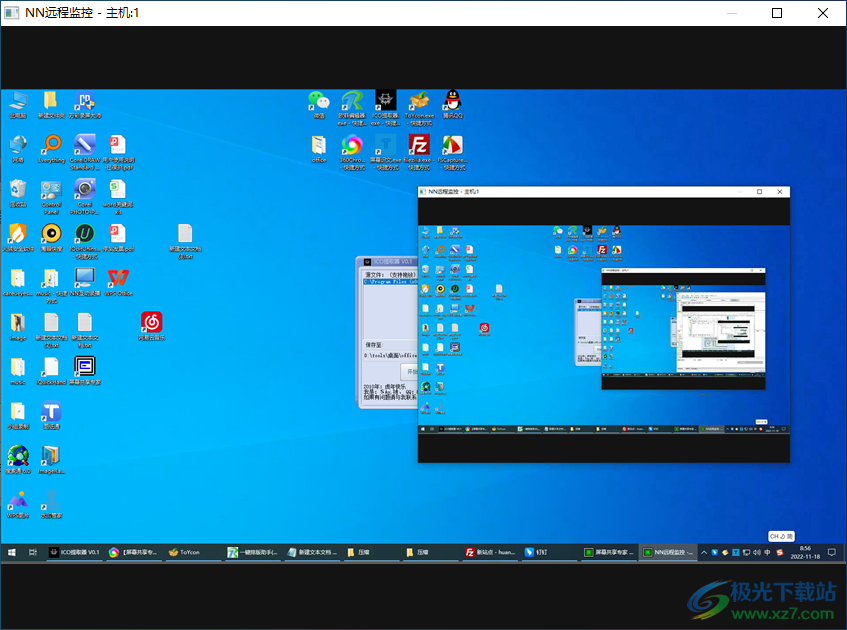Image resolution: width=847 pixels, height=630 pixels.
Task: Open the WeChat desktop icon
Action: pyautogui.click(x=318, y=101)
